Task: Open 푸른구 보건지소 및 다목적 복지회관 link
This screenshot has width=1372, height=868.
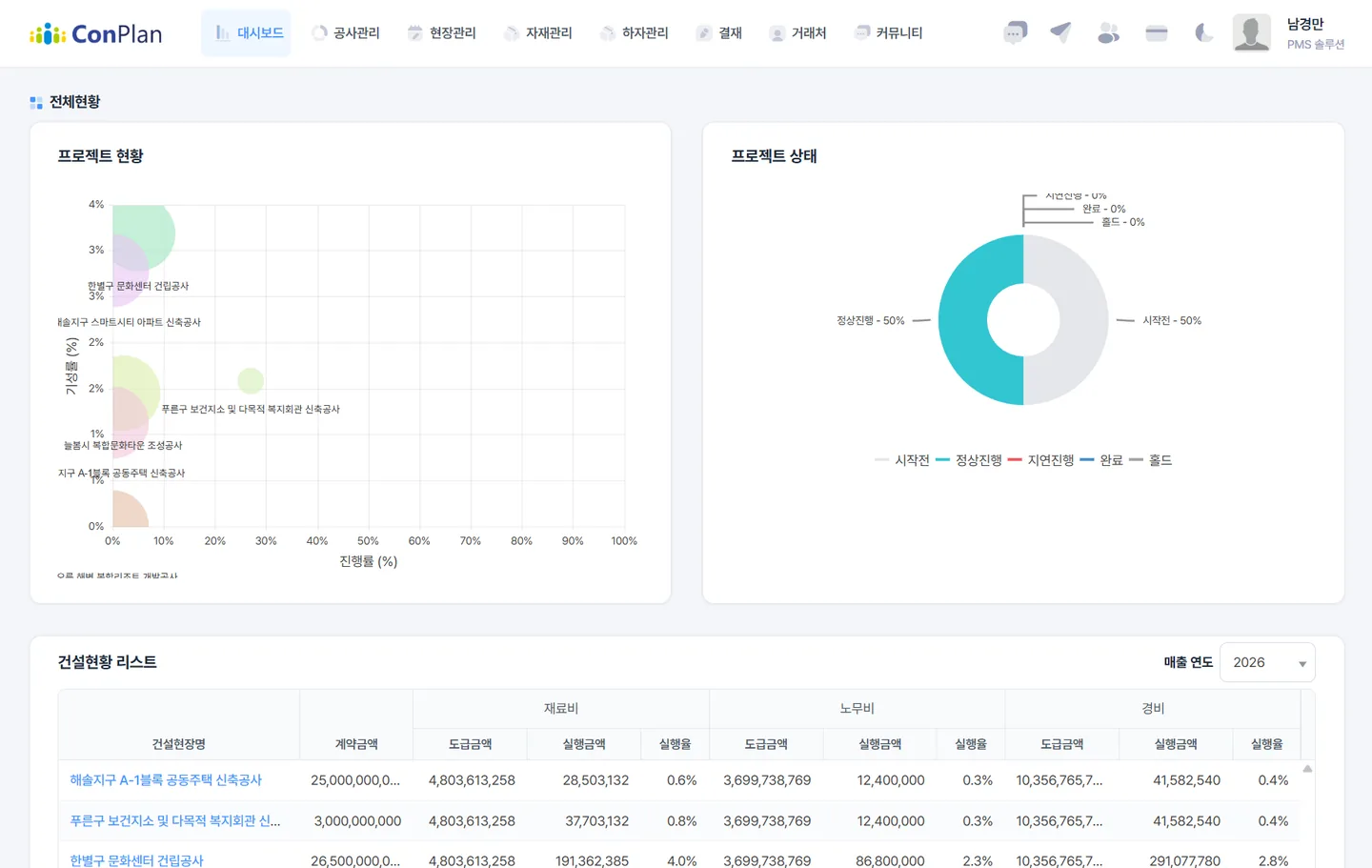Action: (175, 821)
